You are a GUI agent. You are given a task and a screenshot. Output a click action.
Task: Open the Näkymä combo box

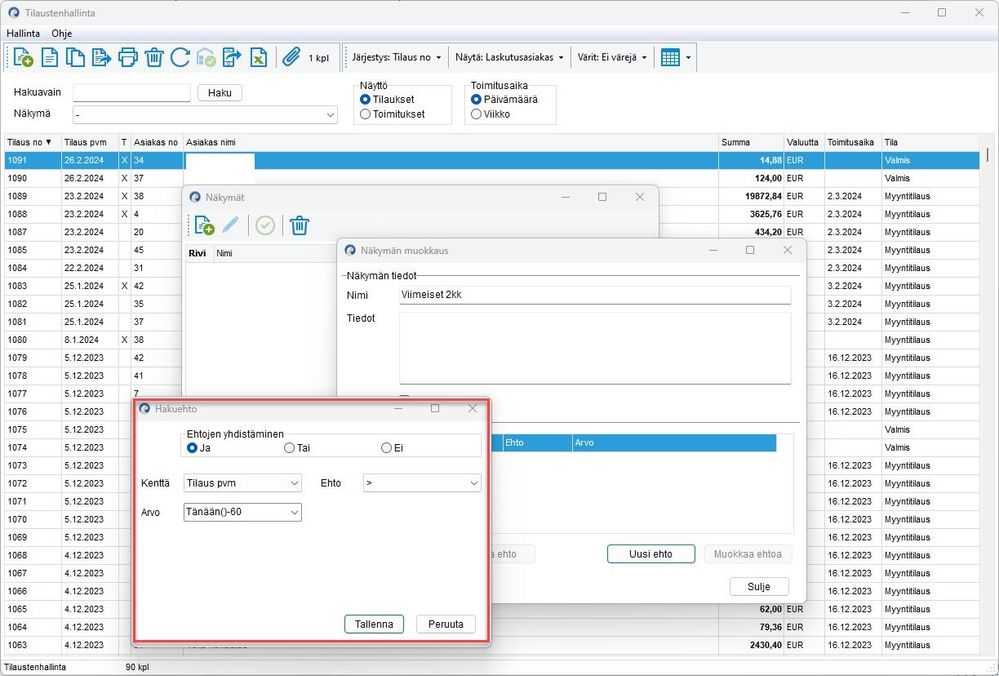205,115
